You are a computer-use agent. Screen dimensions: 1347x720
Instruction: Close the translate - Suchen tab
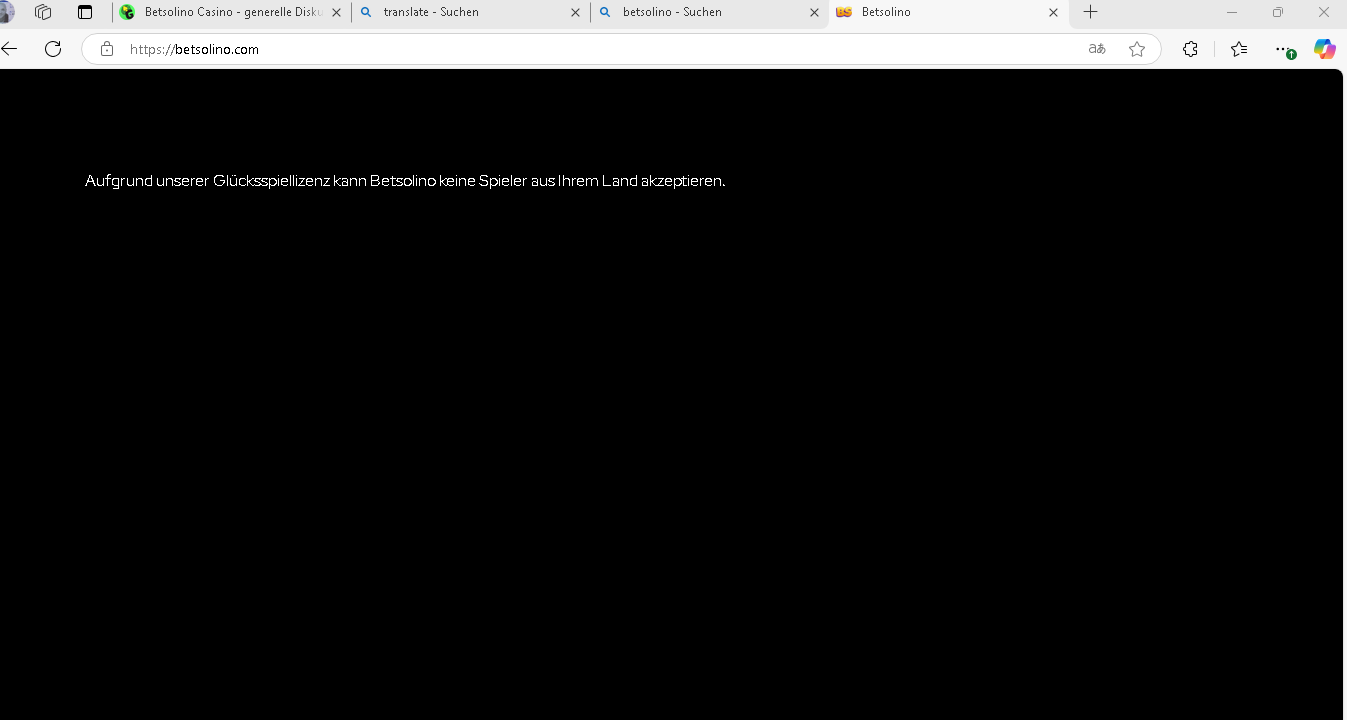(575, 12)
